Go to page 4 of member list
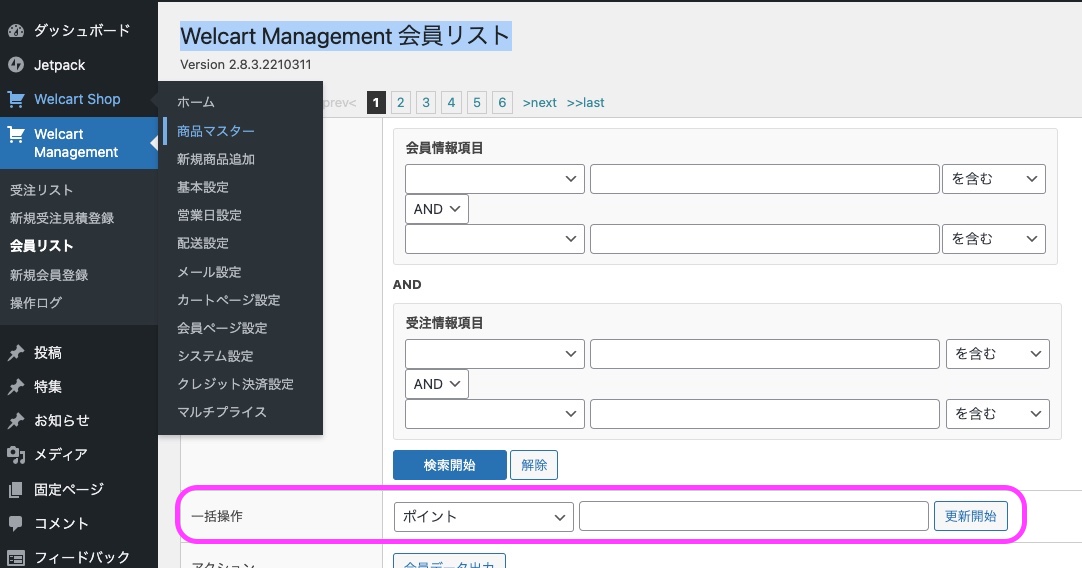The height and width of the screenshot is (568, 1082). (451, 103)
